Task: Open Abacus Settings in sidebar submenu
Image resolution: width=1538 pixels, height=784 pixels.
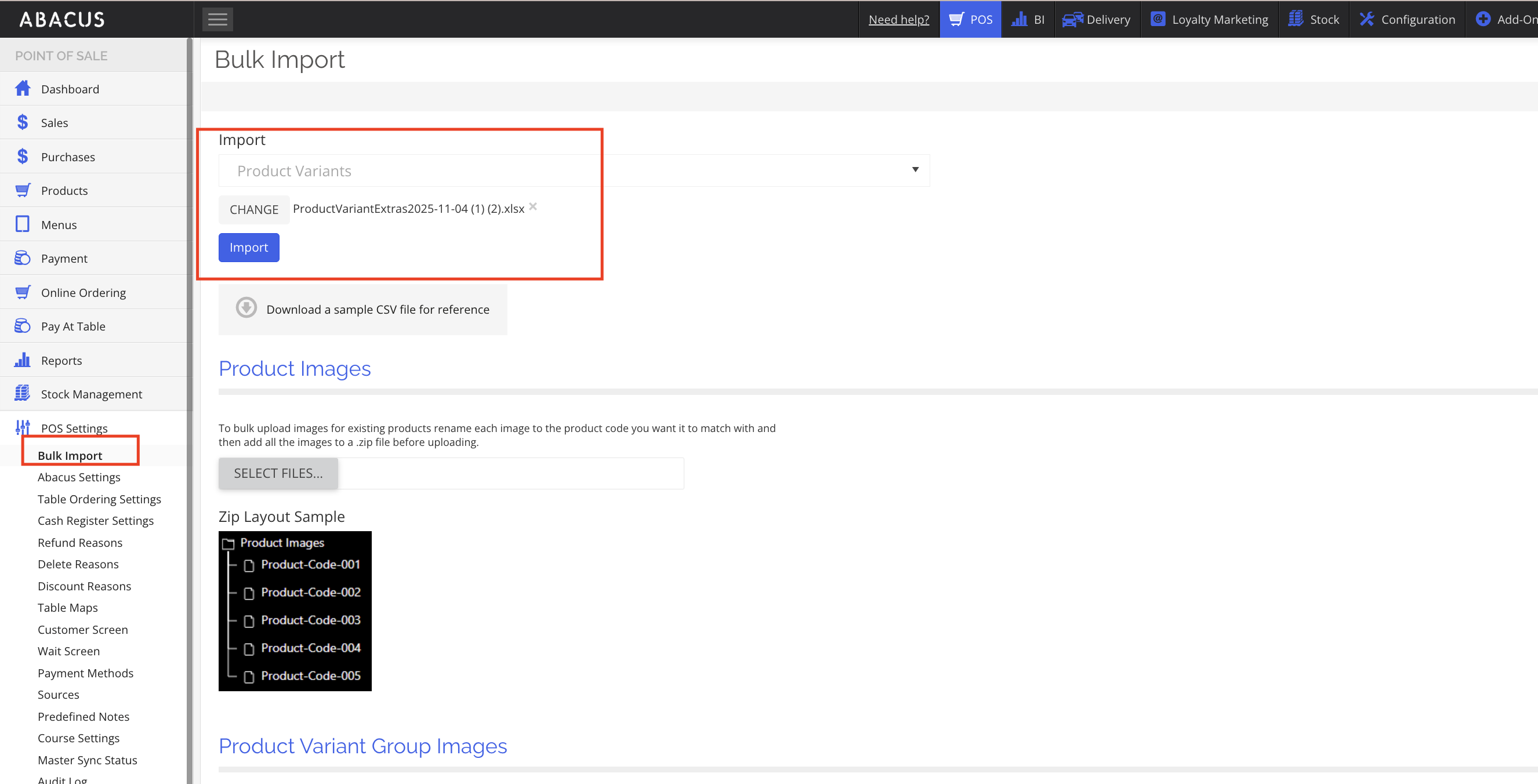Action: pyautogui.click(x=79, y=477)
